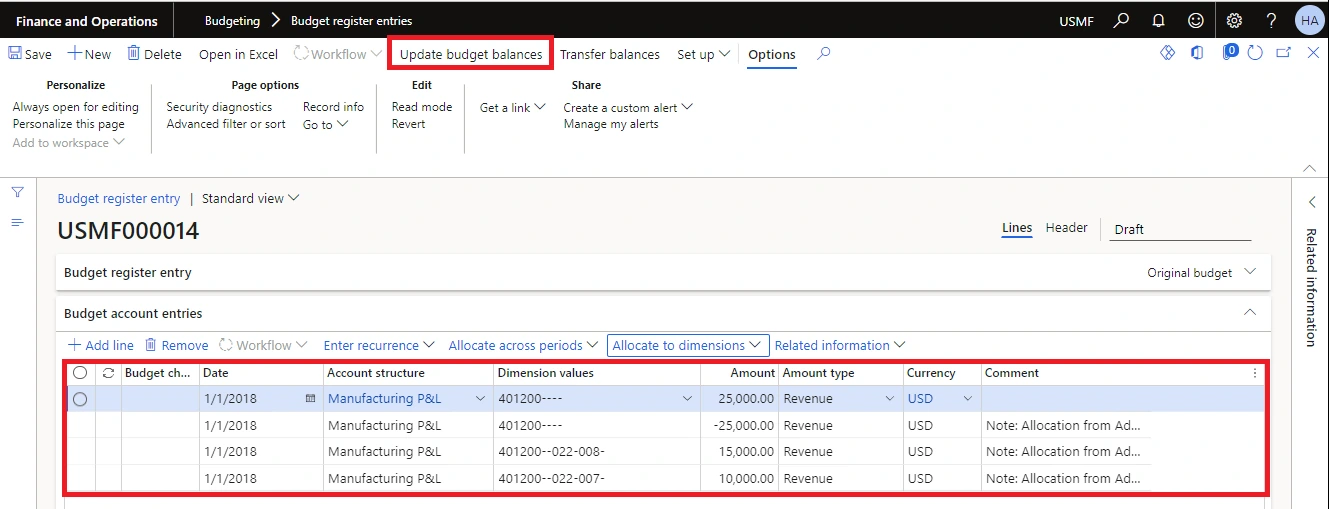
Task: Click the Budget register entry link
Action: coord(119,198)
